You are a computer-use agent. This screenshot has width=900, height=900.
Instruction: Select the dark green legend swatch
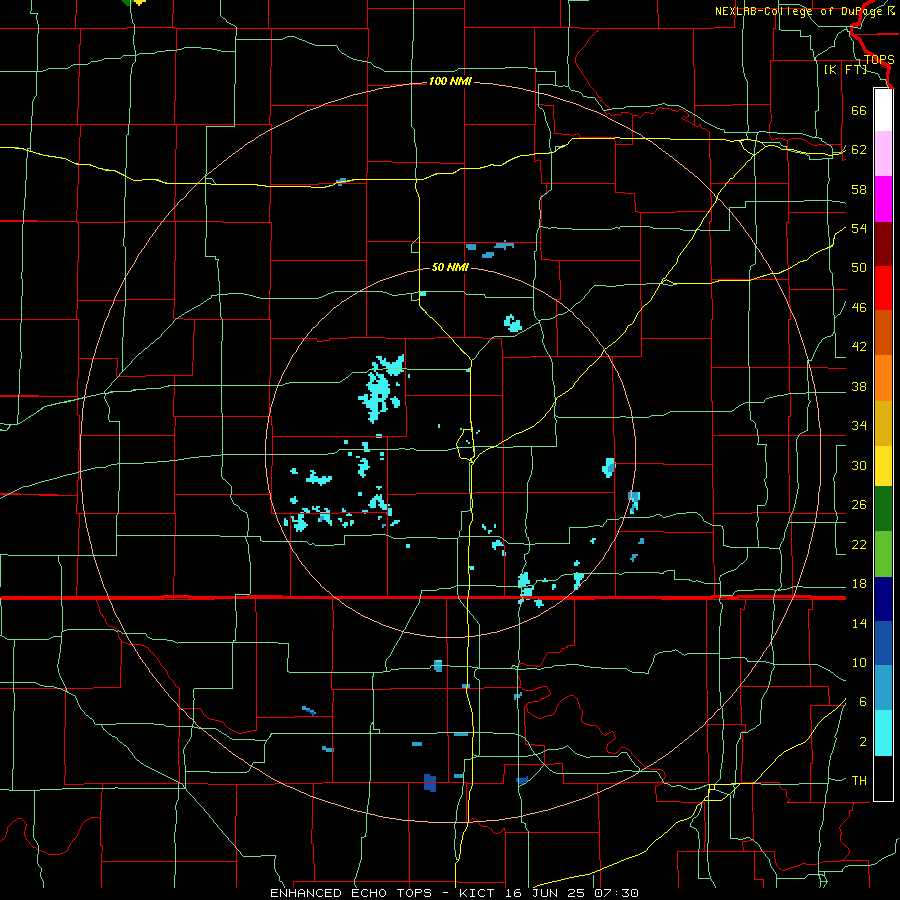(x=883, y=508)
